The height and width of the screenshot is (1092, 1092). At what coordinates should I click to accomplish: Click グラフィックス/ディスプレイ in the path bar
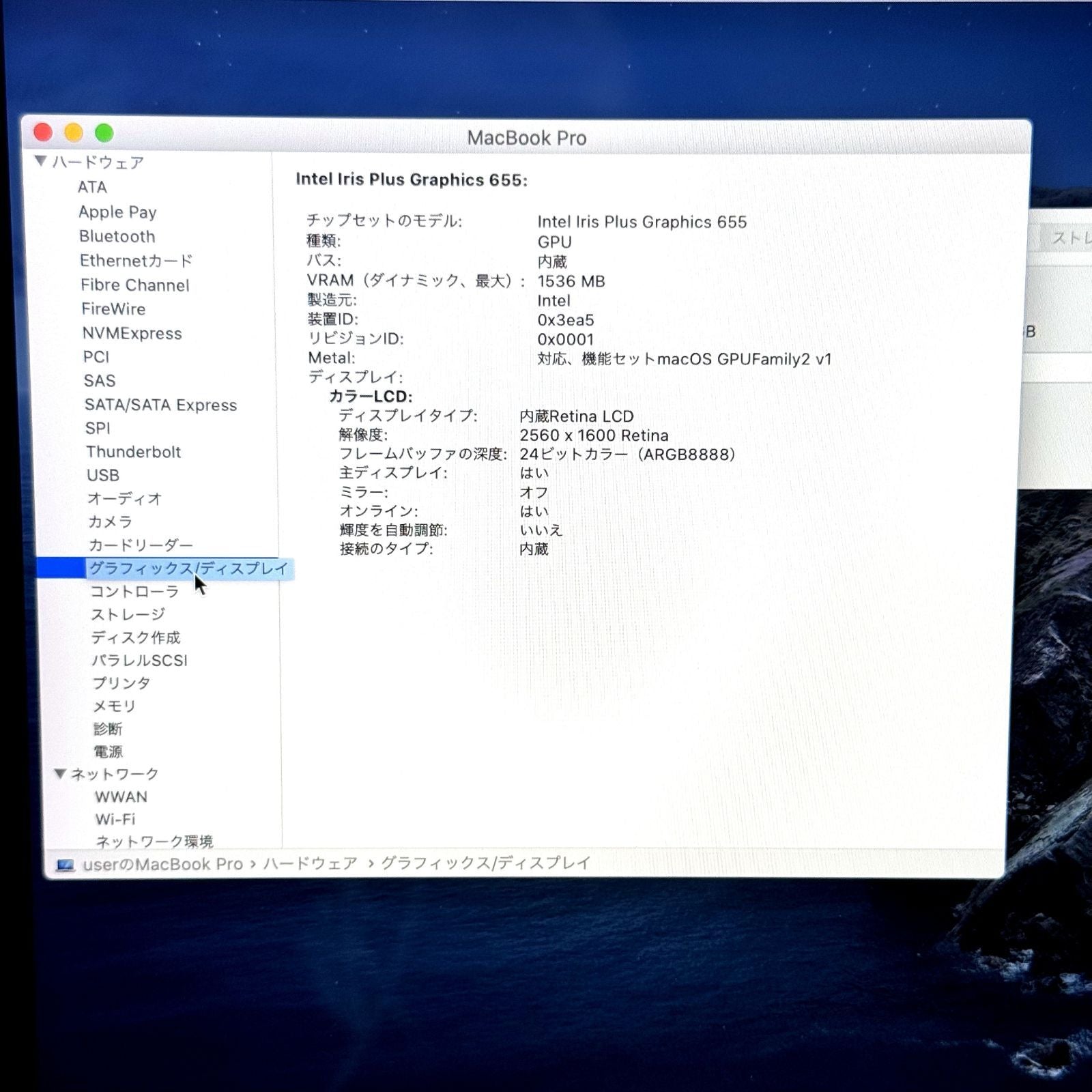tap(485, 863)
